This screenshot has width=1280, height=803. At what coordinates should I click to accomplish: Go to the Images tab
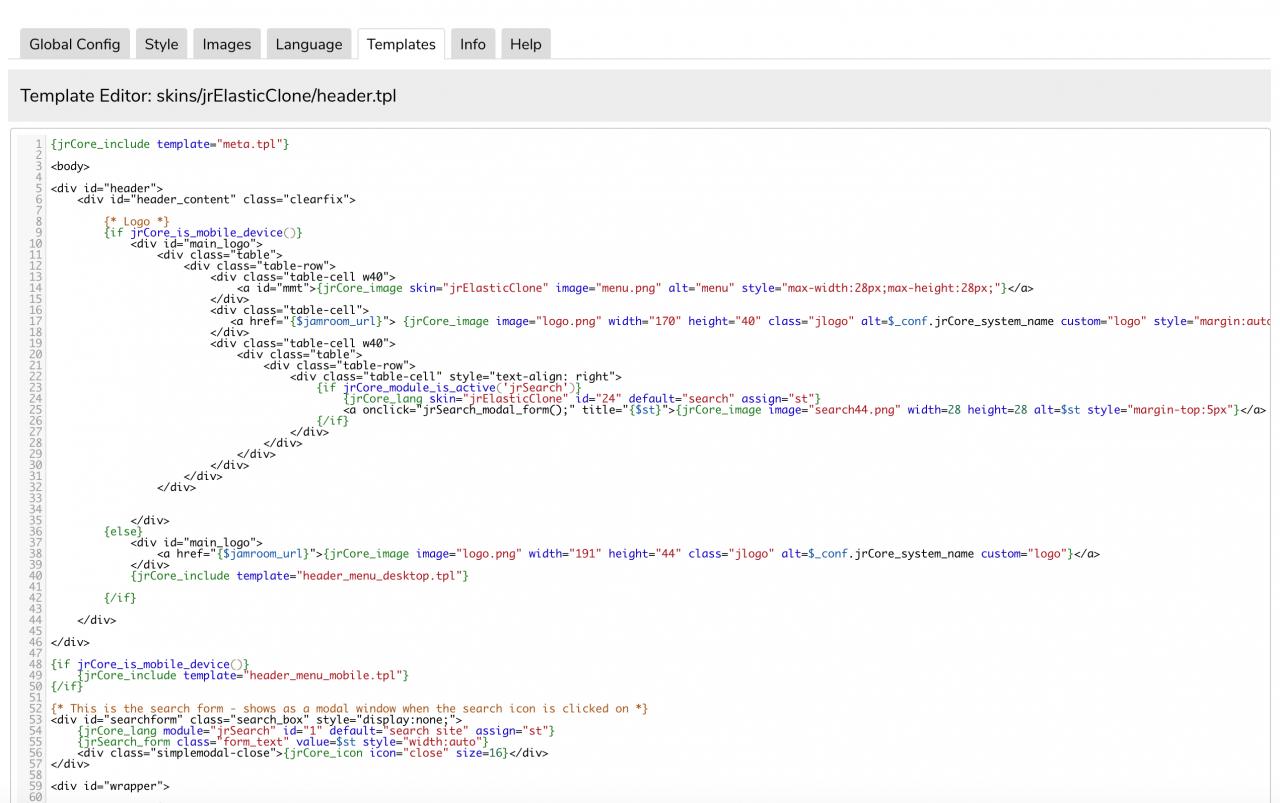pos(227,44)
